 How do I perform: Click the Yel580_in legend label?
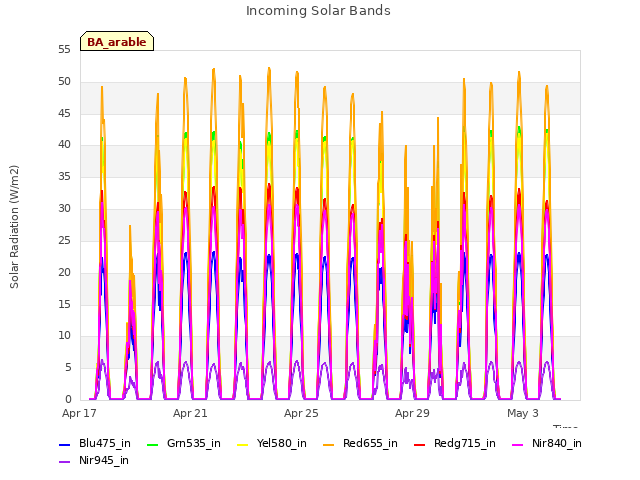(282, 443)
